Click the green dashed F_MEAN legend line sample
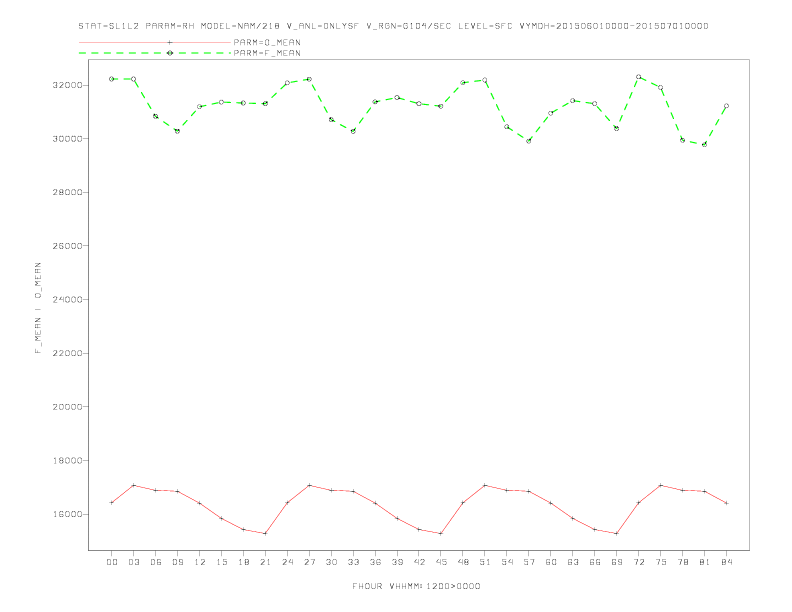This screenshot has width=792, height=612. pyautogui.click(x=155, y=53)
